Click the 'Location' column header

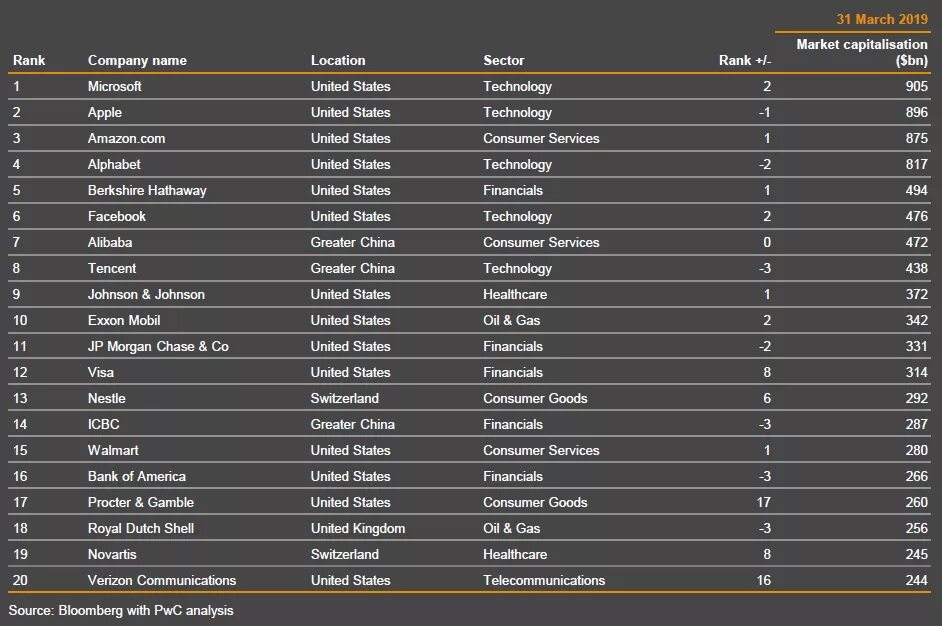[x=338, y=60]
